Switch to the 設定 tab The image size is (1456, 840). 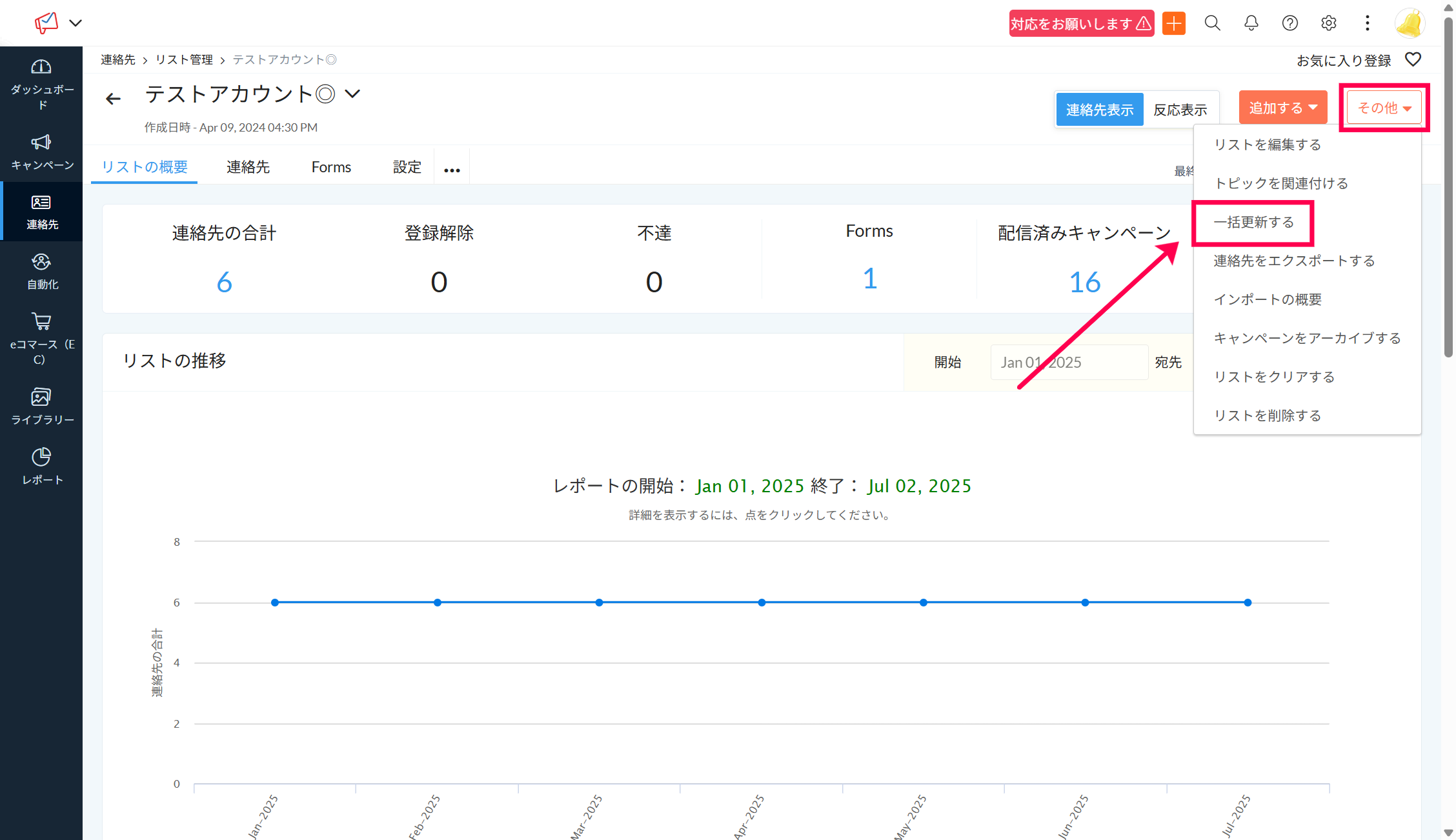tap(407, 167)
